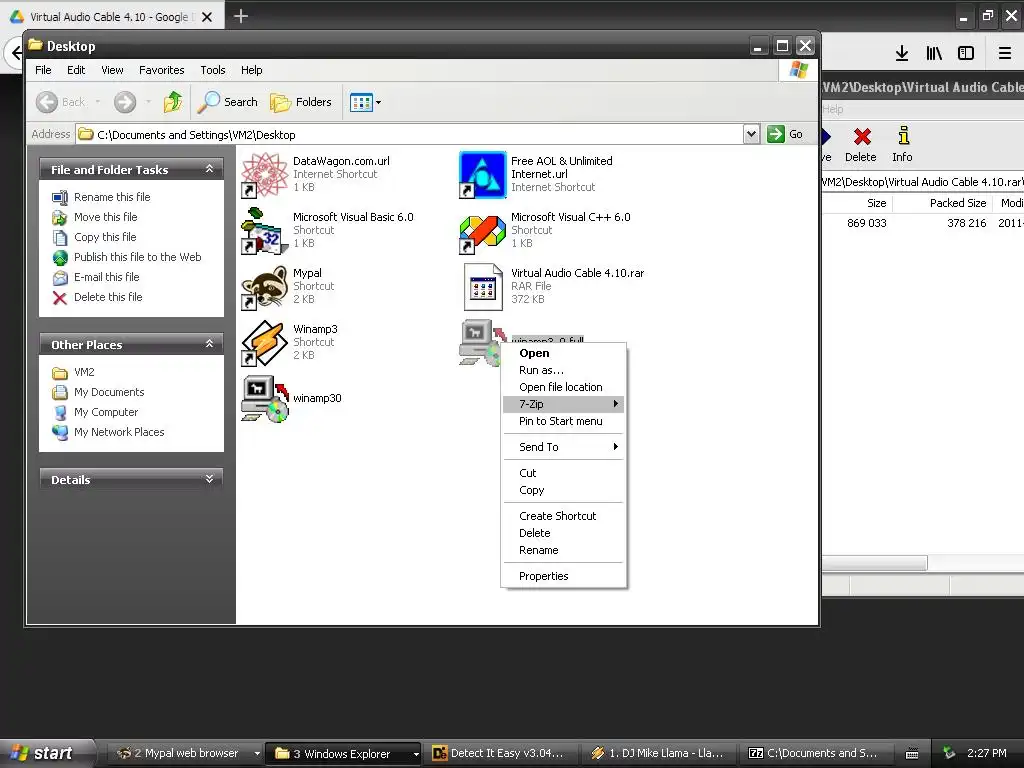Select the Microsoft Visual C++ 6.0 icon

coord(483,234)
